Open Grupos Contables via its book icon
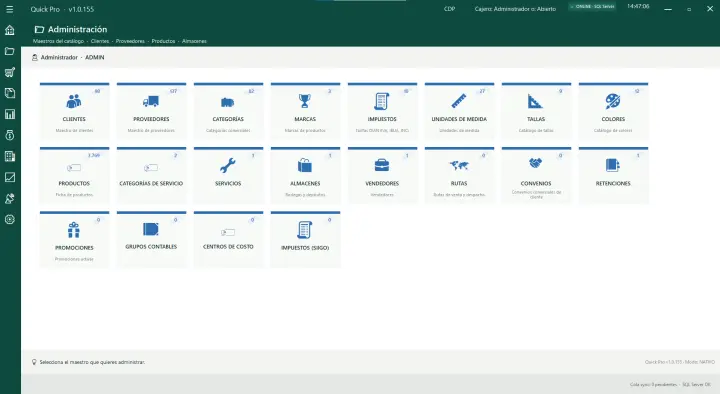The image size is (720, 394). pyautogui.click(x=151, y=229)
